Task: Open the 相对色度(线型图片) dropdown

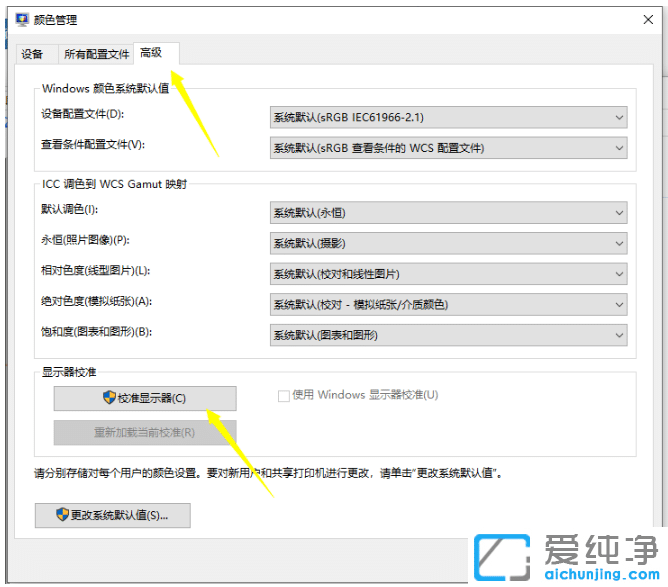Action: (448, 274)
